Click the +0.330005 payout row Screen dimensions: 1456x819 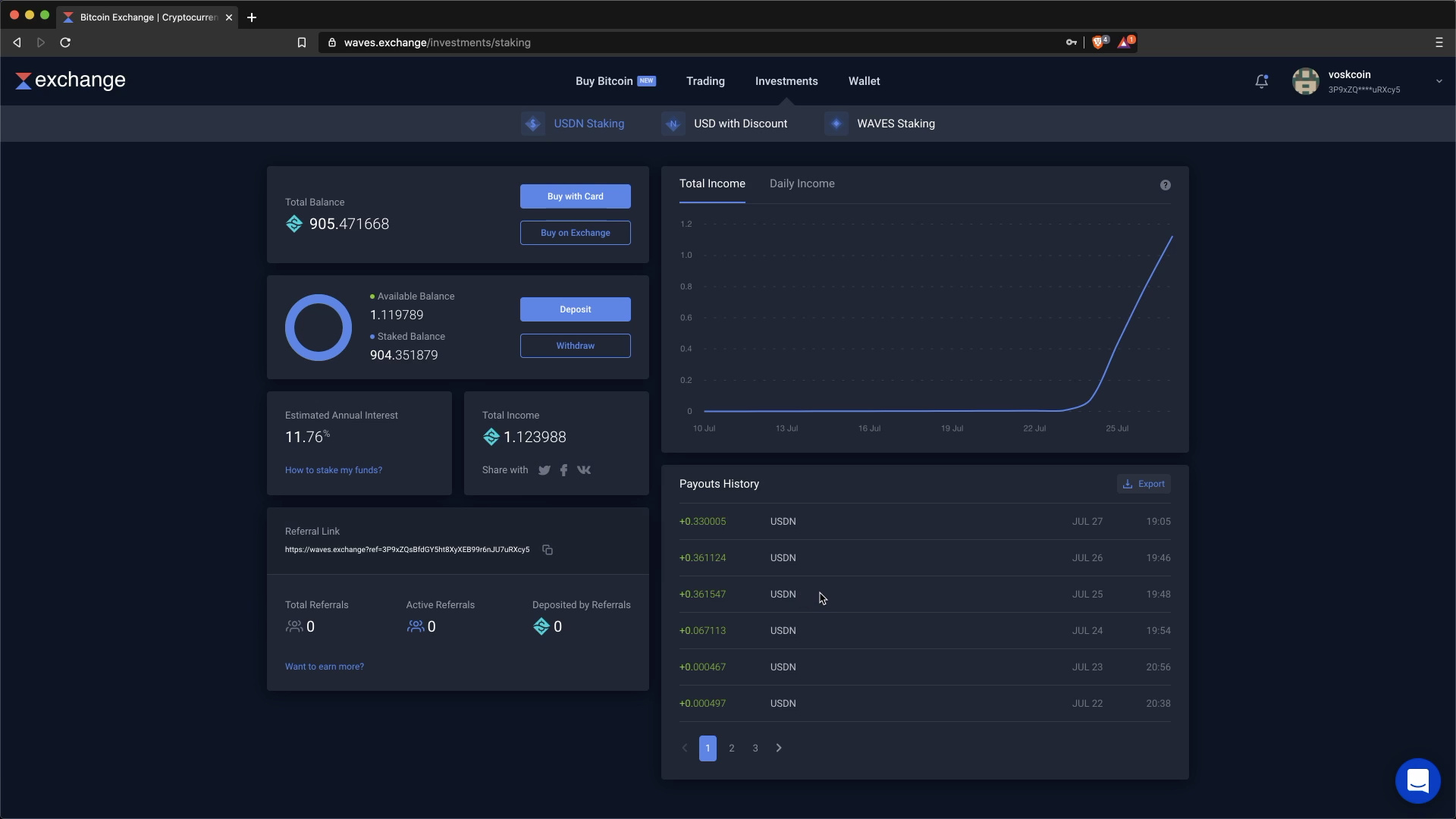pos(925,522)
